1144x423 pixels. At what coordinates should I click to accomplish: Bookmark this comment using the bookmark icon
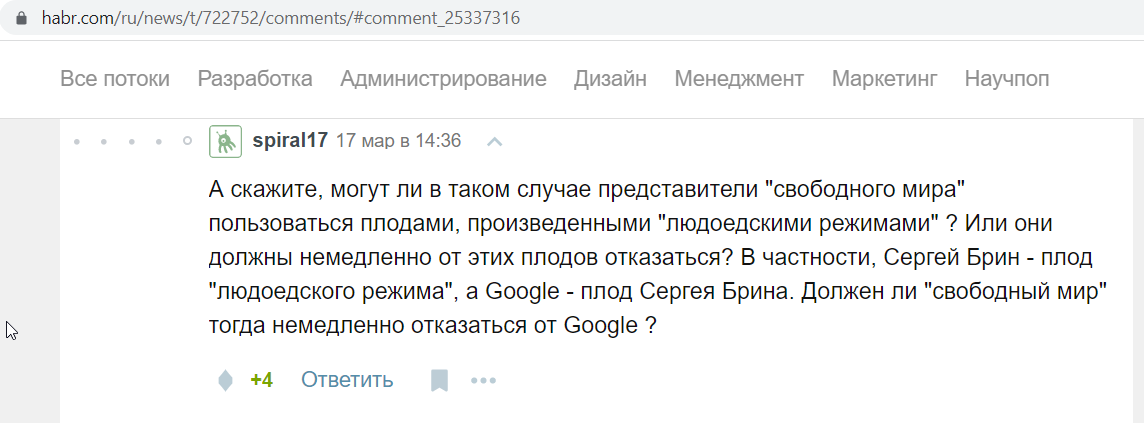438,380
